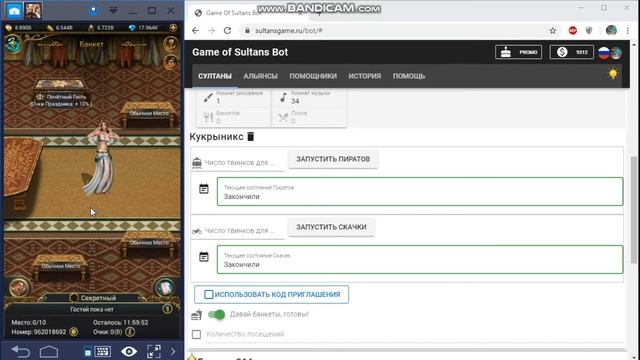This screenshot has height=360, width=640.
Task: Click ЗАПУСТИТЬ СКАЧКИ button
Action: coord(331,227)
